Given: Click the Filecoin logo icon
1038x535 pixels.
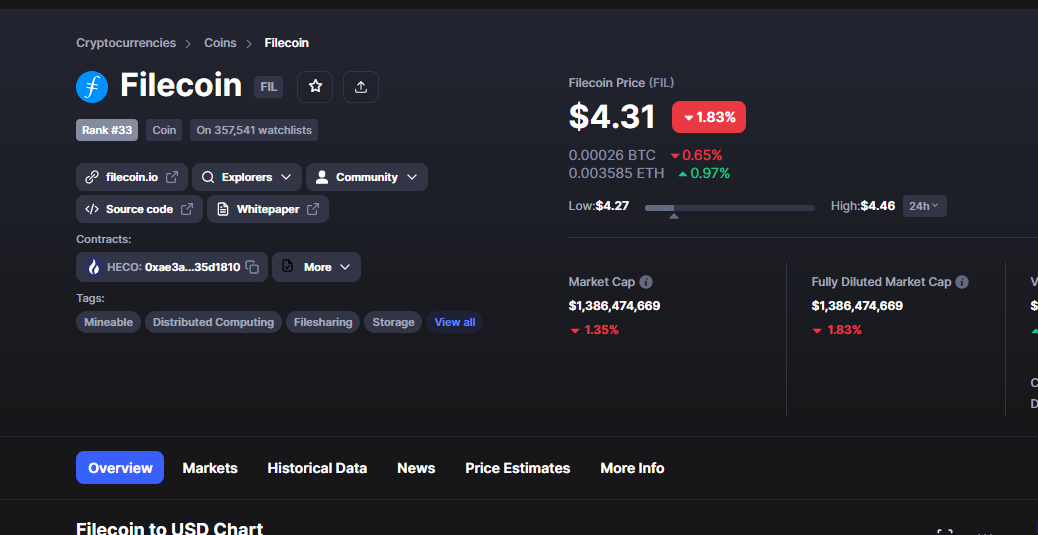Looking at the screenshot, I should (x=92, y=87).
